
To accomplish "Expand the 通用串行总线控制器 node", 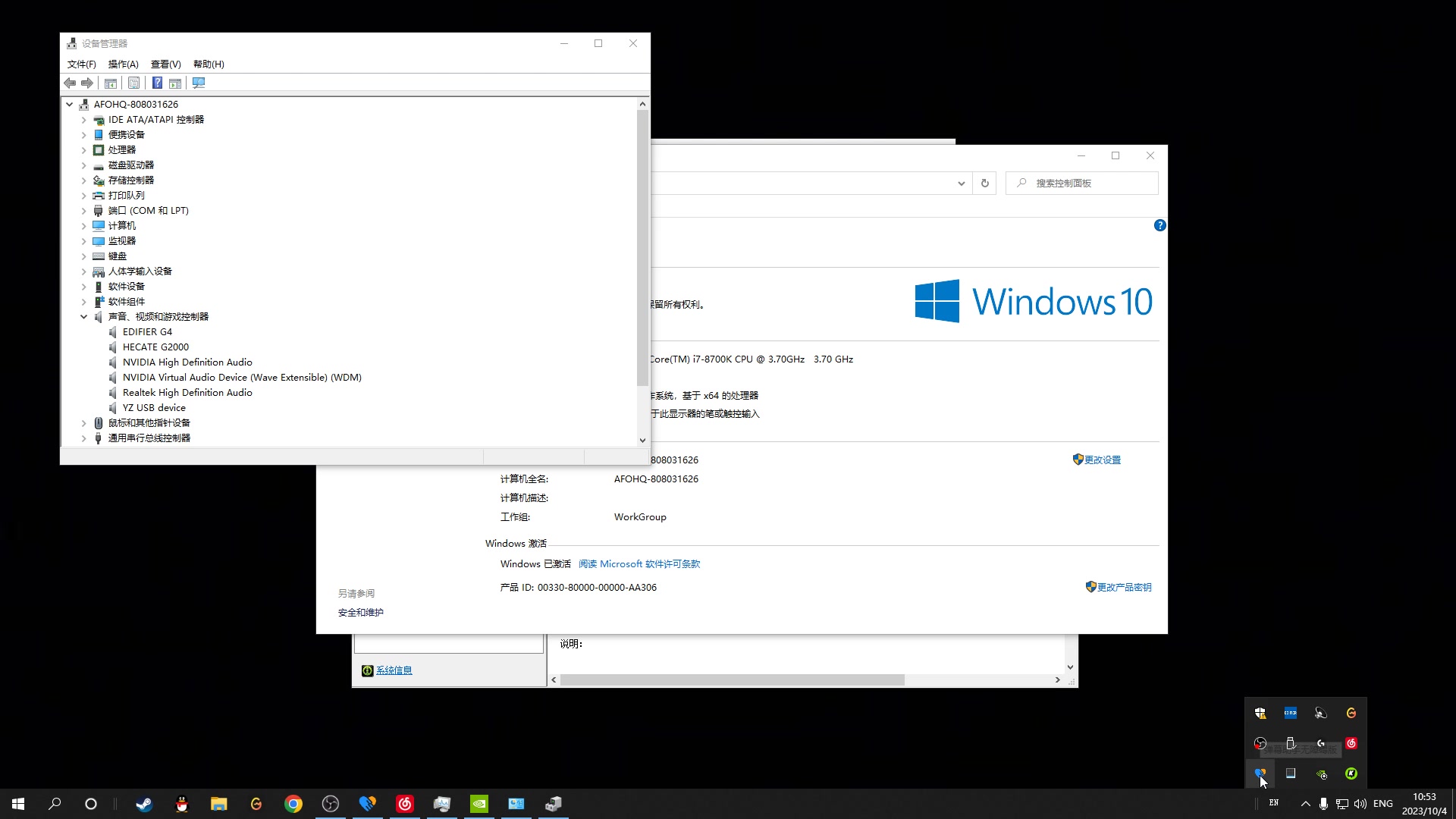I will click(83, 438).
